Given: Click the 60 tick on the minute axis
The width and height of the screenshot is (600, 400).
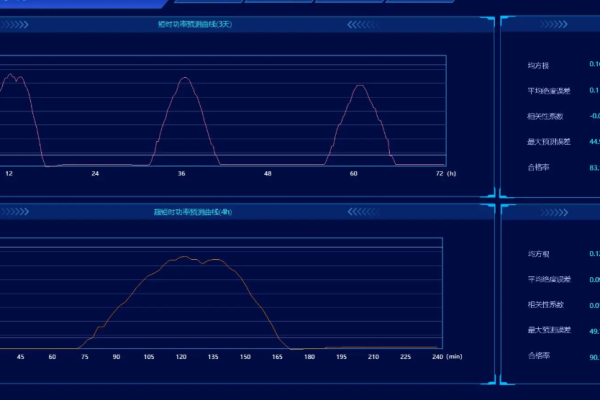Looking at the screenshot, I should [52, 357].
